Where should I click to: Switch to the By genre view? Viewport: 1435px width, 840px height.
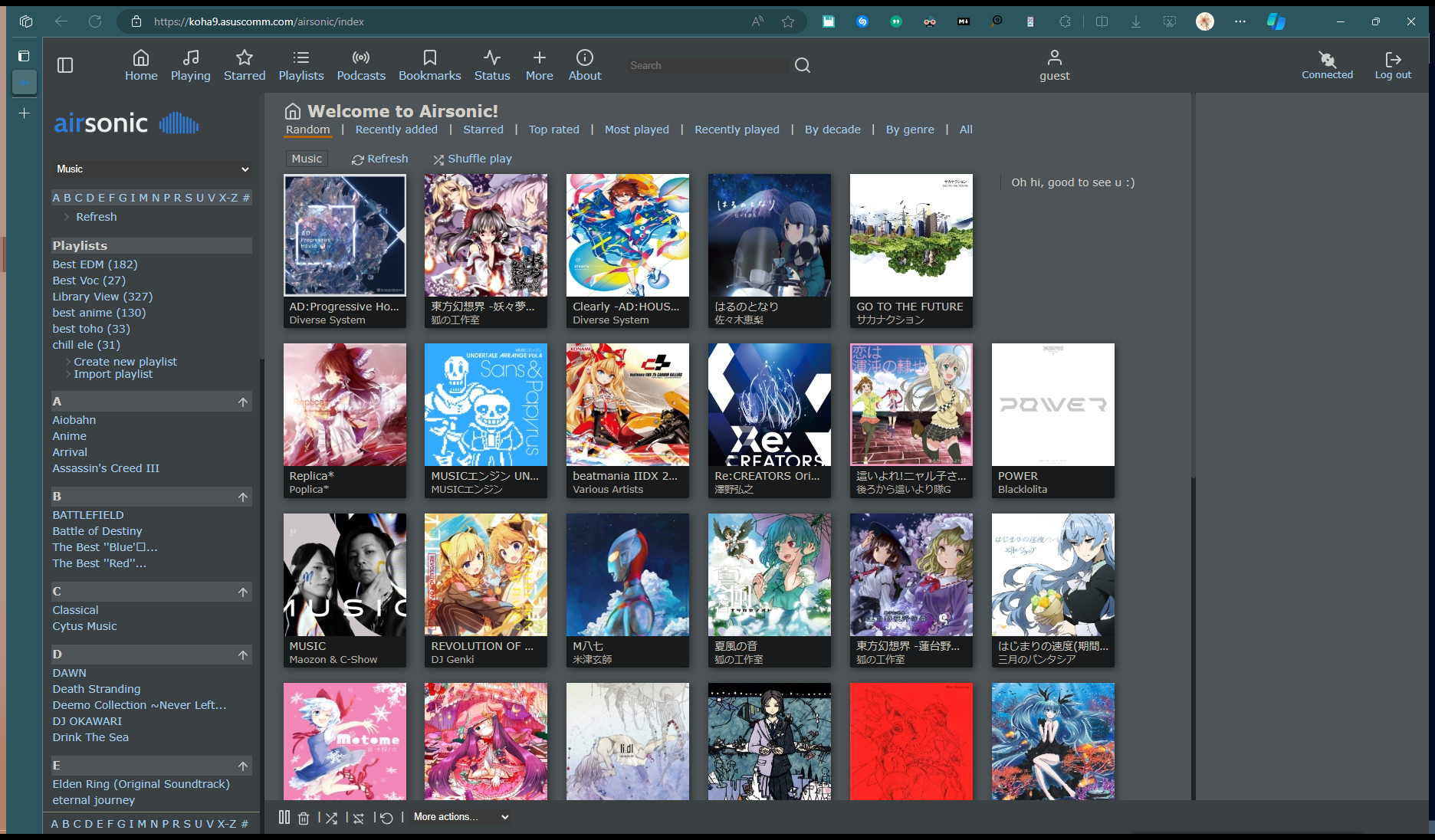(910, 130)
